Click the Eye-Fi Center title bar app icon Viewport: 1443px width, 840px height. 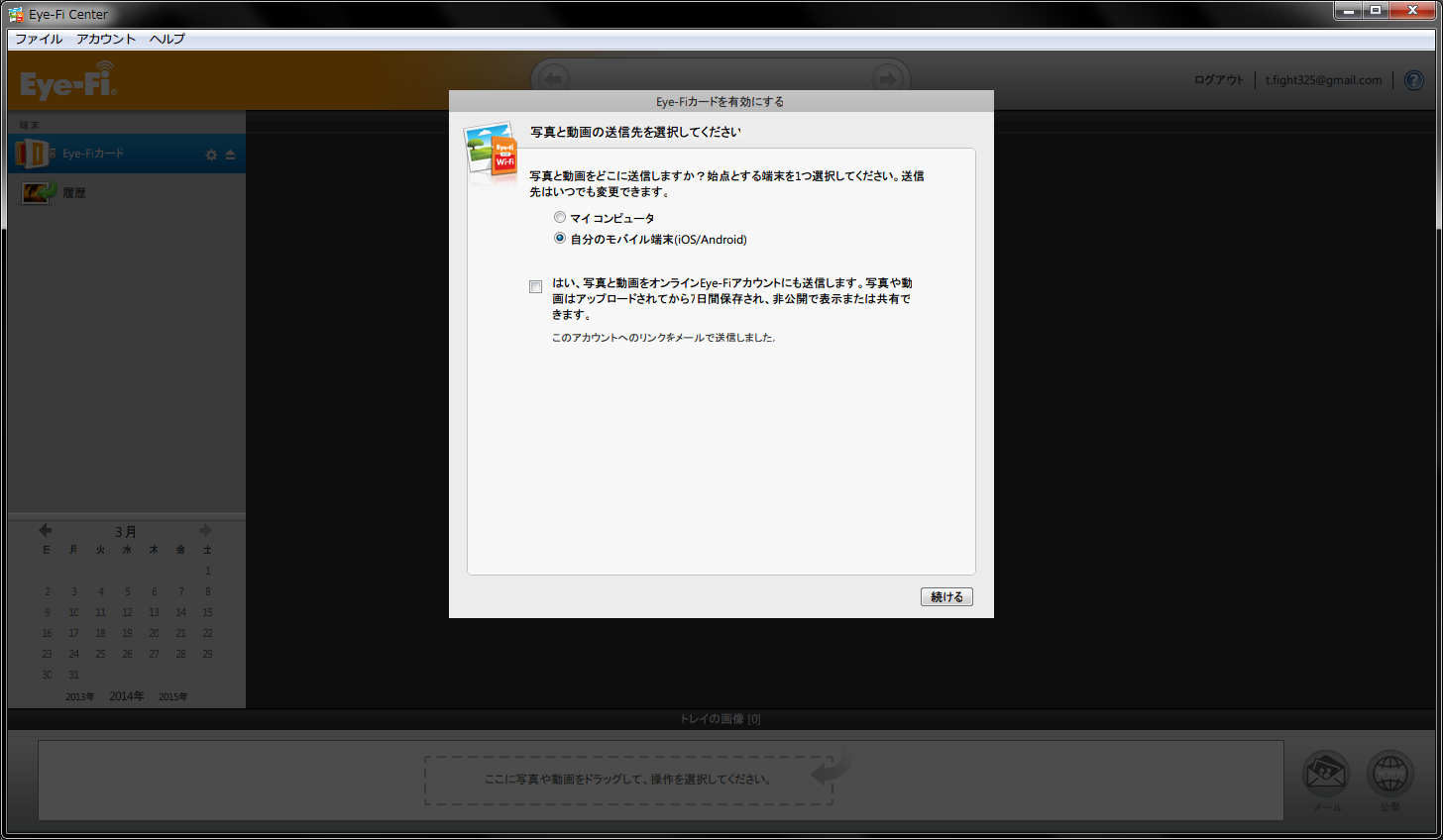coord(16,14)
